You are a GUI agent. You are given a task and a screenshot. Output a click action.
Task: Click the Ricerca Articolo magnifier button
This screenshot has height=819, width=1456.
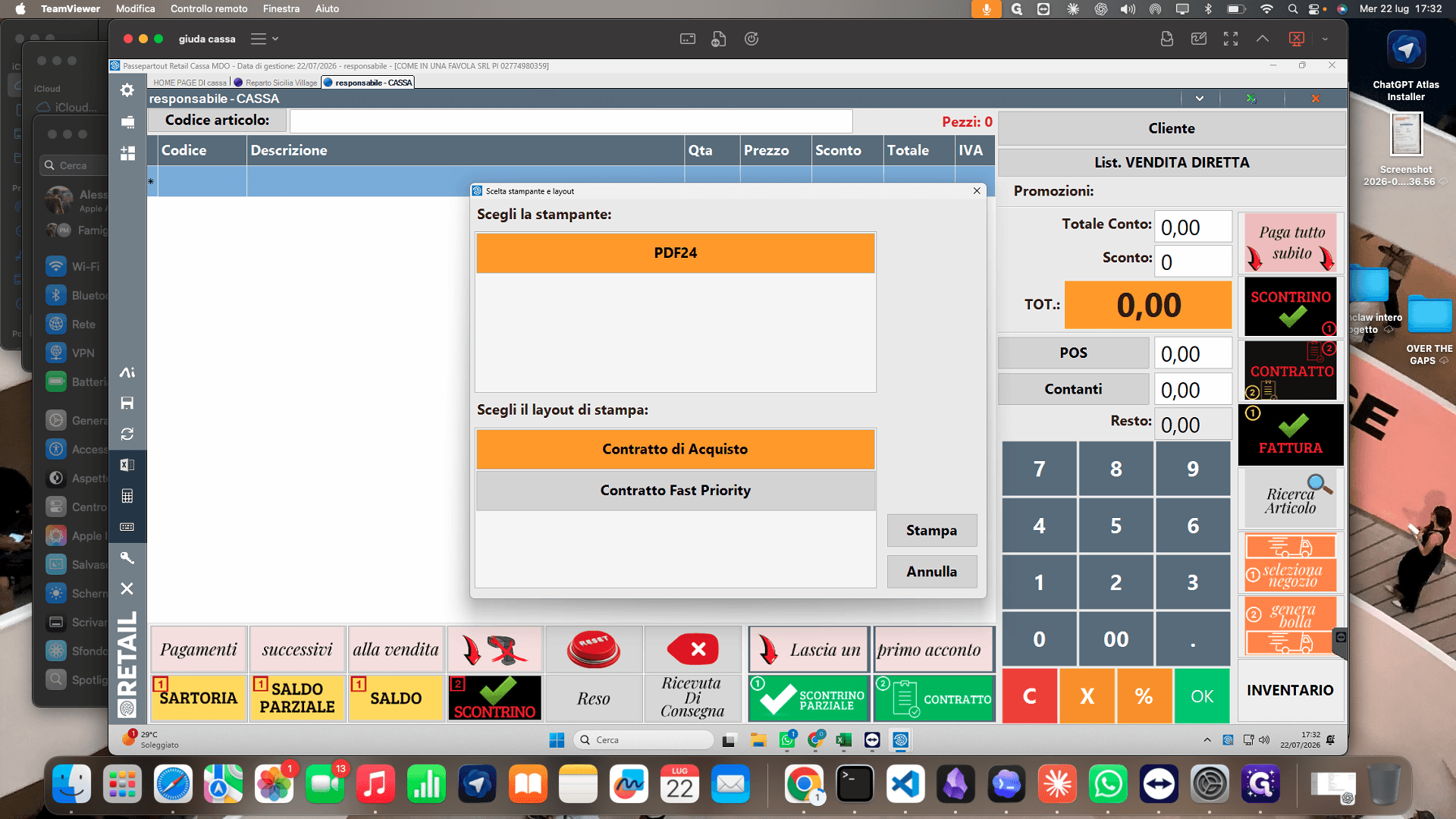click(1291, 498)
